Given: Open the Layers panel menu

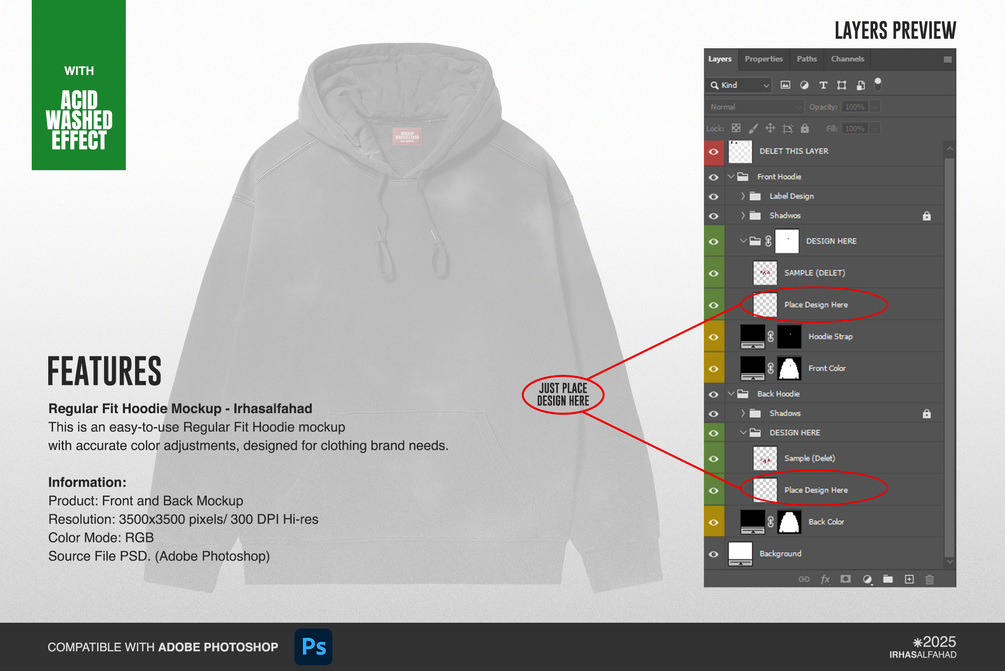Looking at the screenshot, I should (946, 59).
